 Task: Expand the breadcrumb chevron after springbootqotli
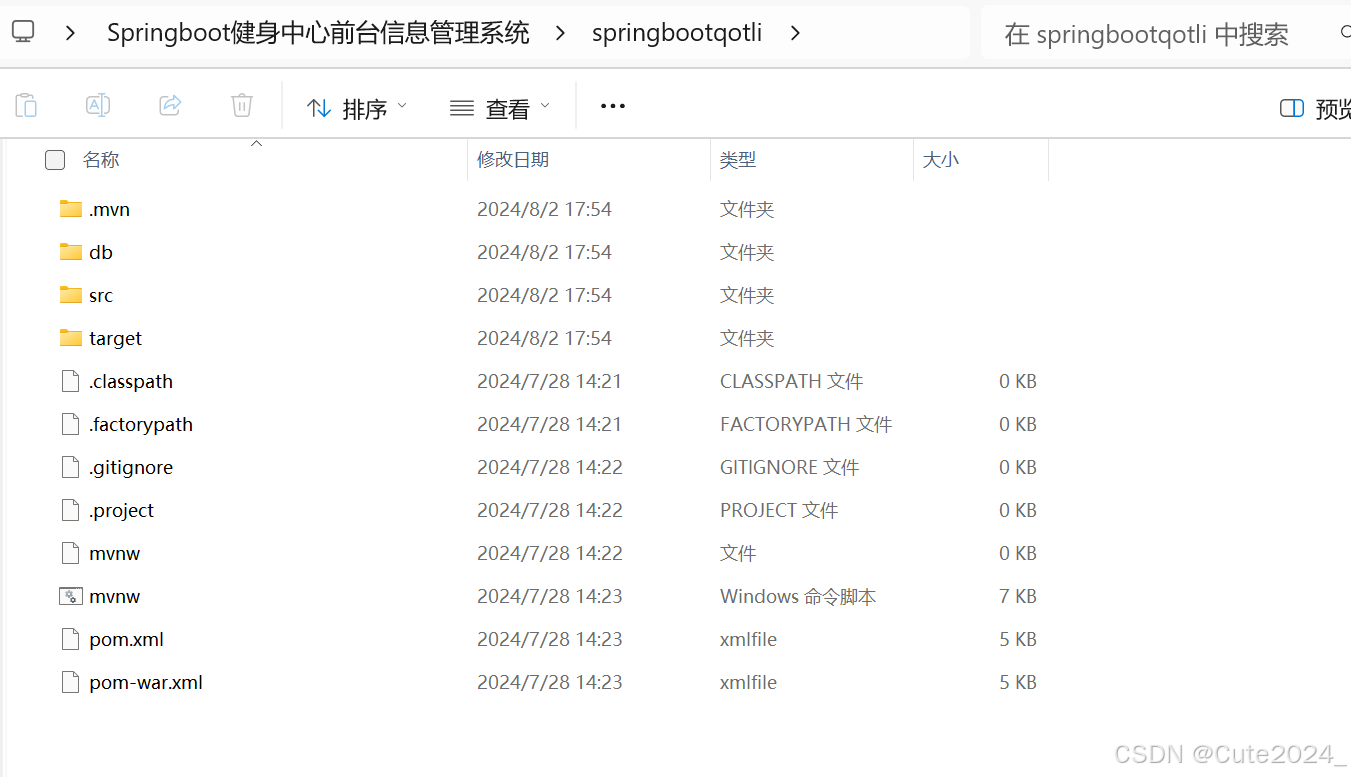pos(795,32)
